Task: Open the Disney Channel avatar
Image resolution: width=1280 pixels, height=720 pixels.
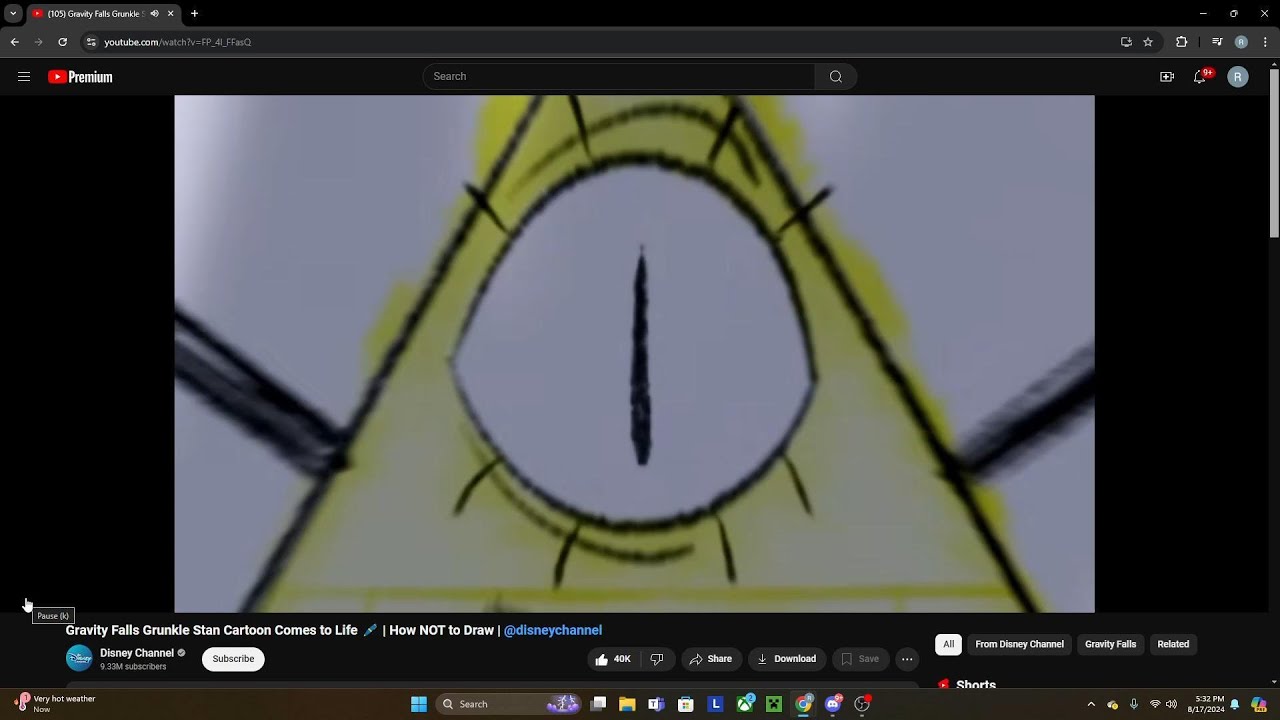Action: pyautogui.click(x=79, y=658)
